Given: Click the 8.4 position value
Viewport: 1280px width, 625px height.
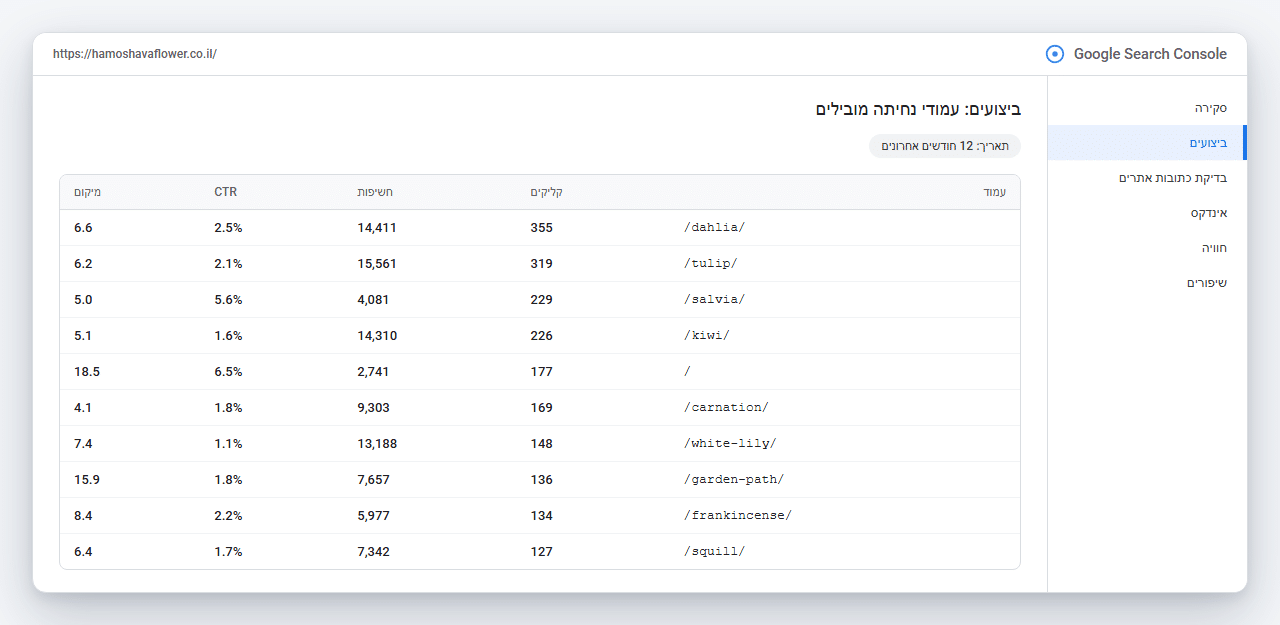Looking at the screenshot, I should (83, 516).
